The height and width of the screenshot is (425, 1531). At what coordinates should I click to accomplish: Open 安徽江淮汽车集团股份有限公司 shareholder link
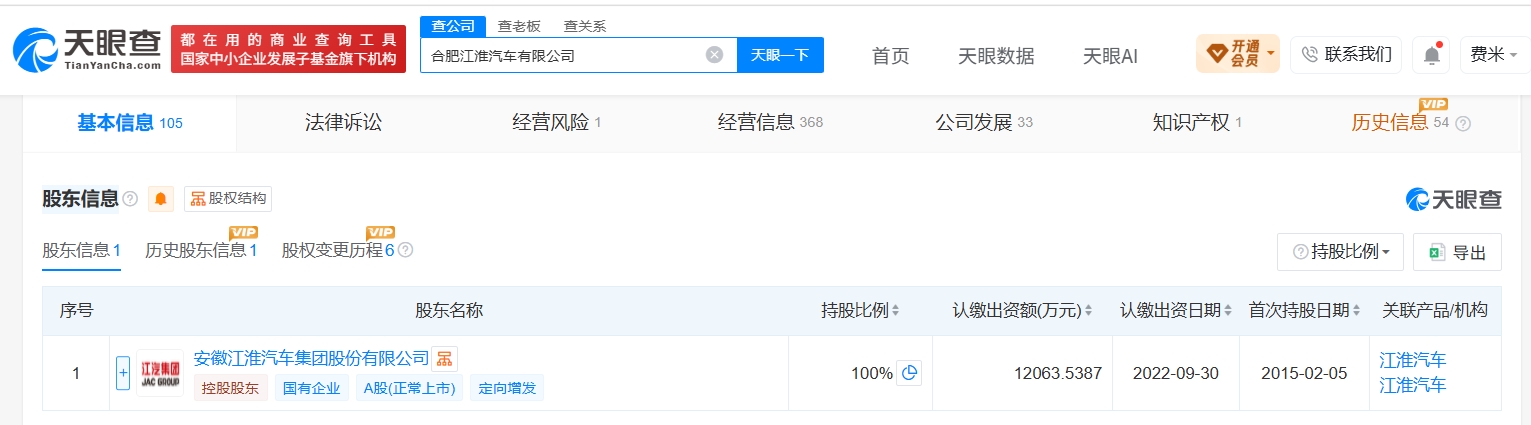point(311,358)
